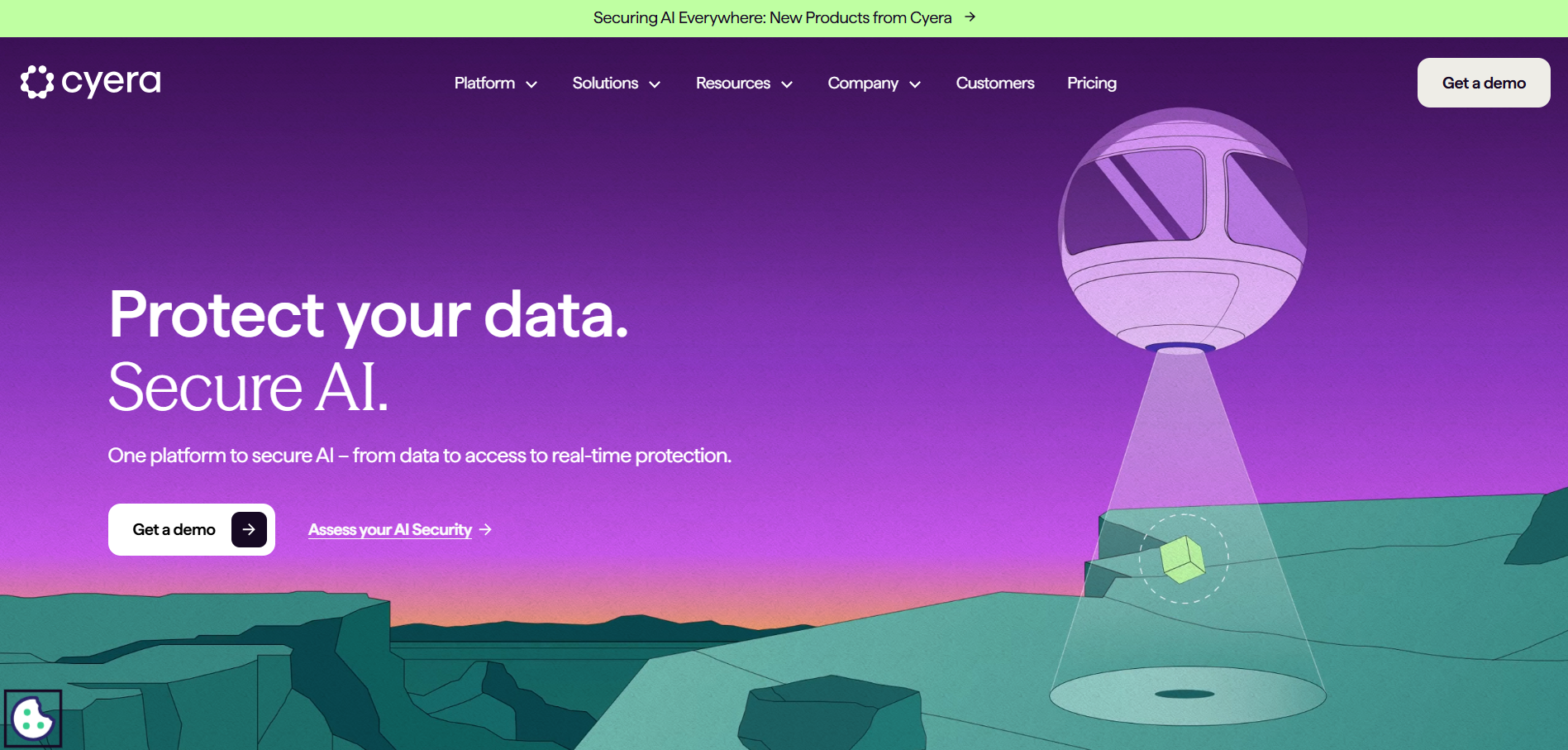Open the Customers page

tap(995, 83)
